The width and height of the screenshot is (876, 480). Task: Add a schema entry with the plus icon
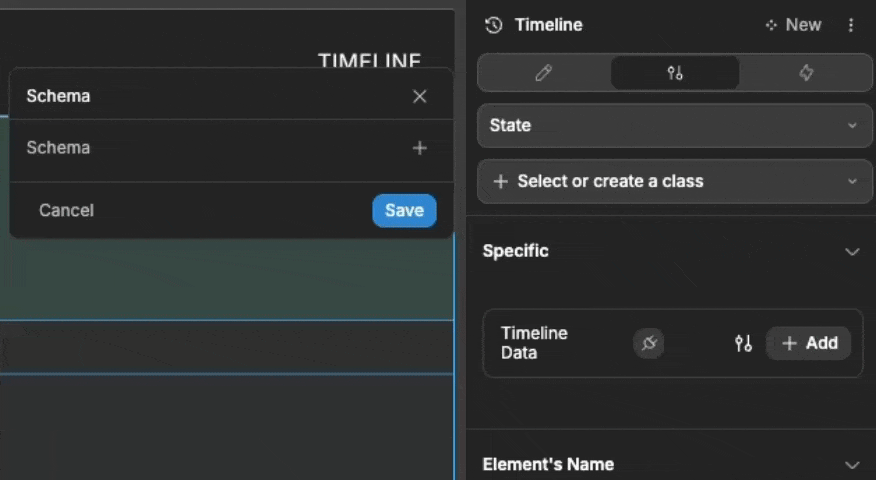420,148
